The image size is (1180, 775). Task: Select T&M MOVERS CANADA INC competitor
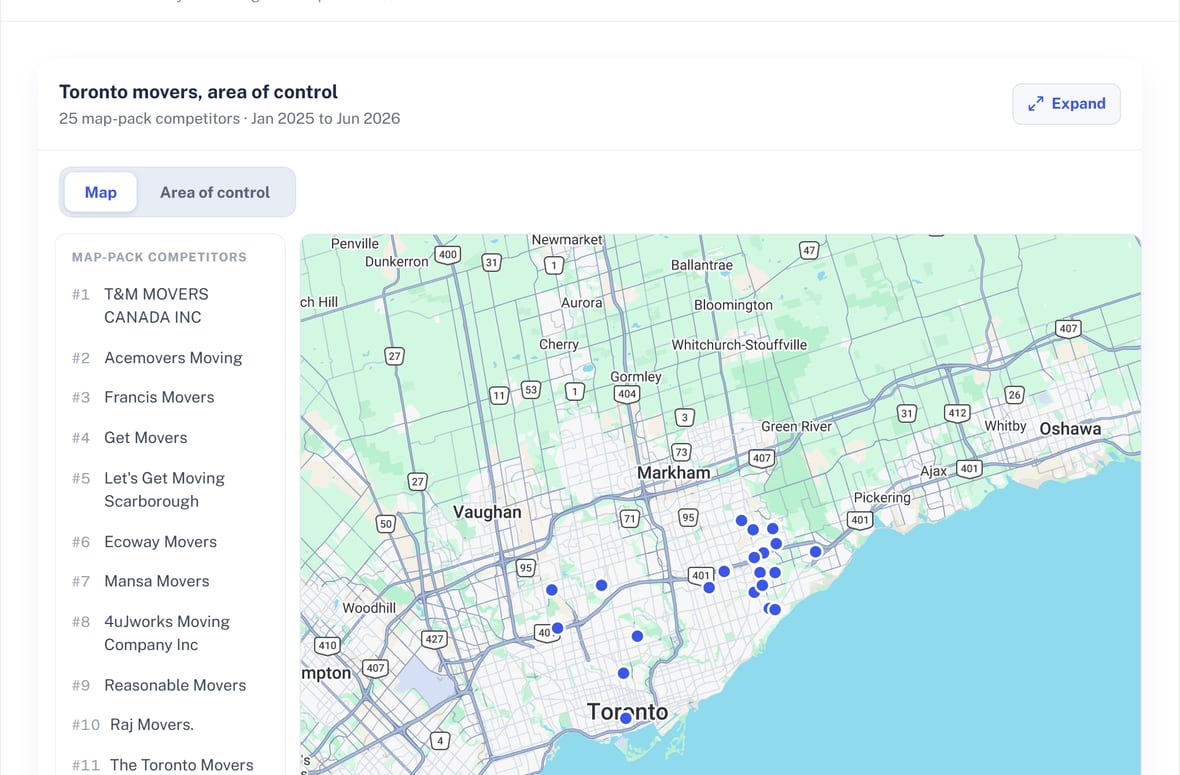(156, 305)
